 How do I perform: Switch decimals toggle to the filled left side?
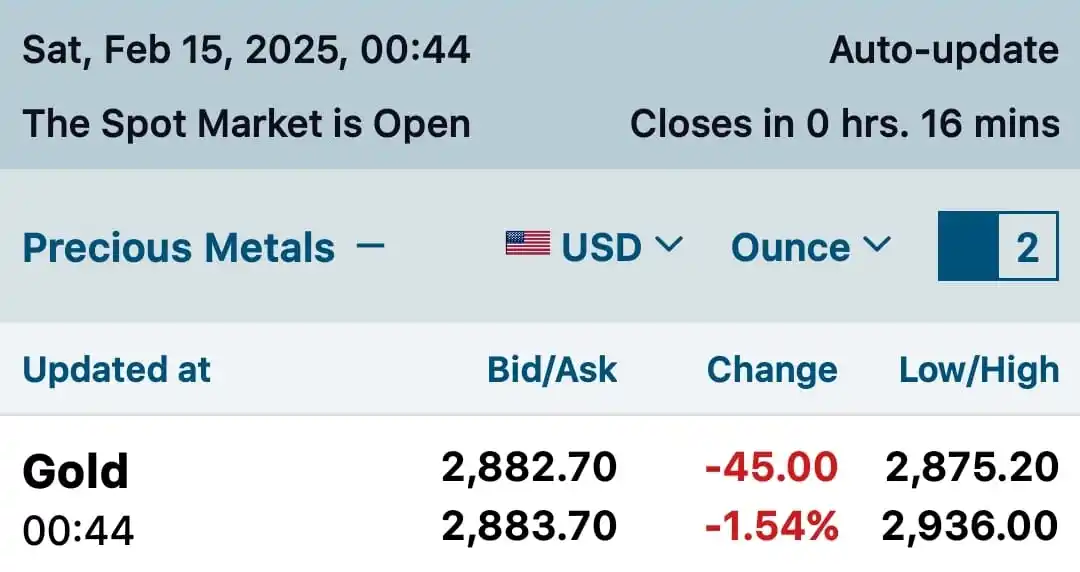(968, 246)
